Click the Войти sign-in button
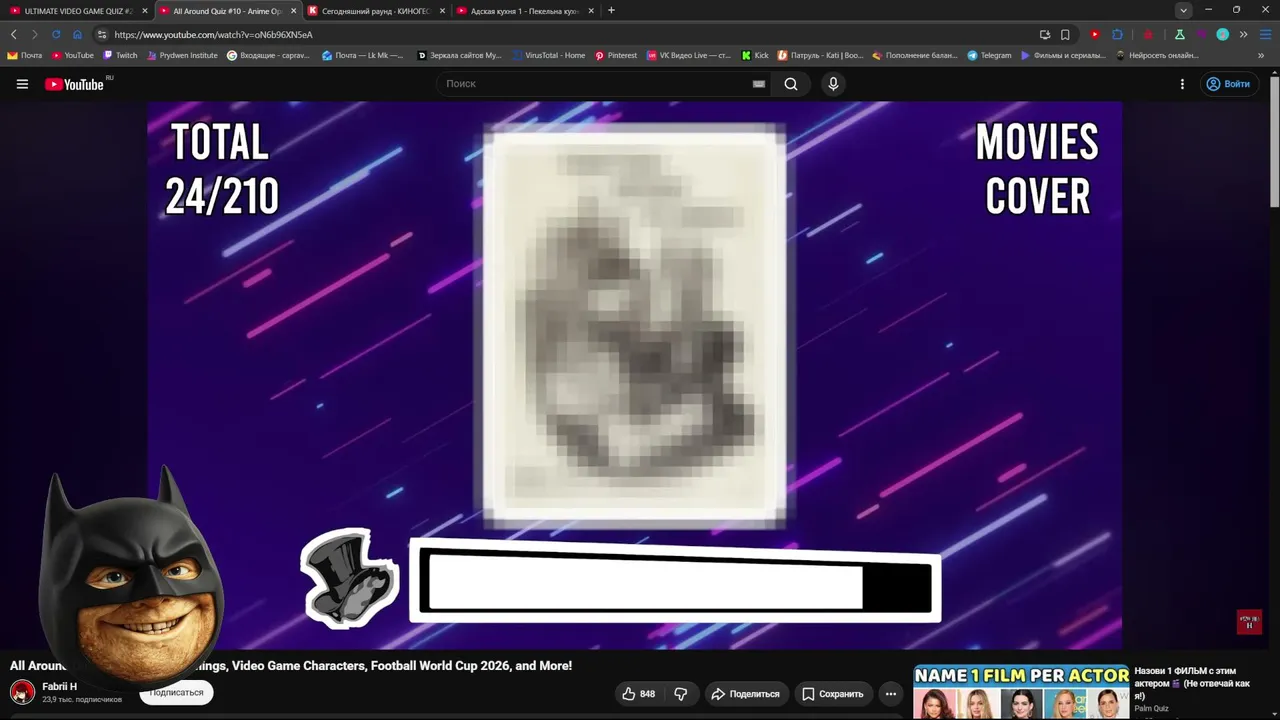Image resolution: width=1280 pixels, height=720 pixels. tap(1228, 84)
